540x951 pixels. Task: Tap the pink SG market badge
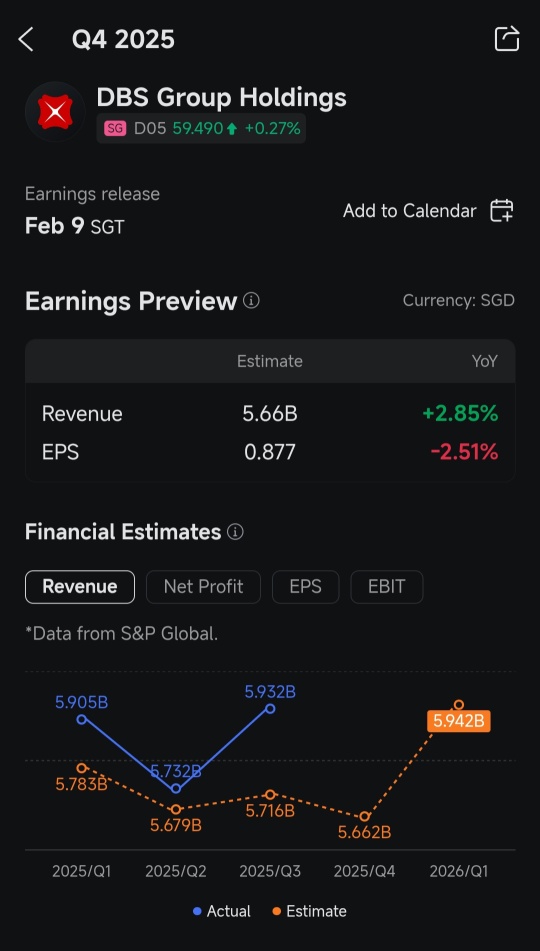[x=115, y=129]
